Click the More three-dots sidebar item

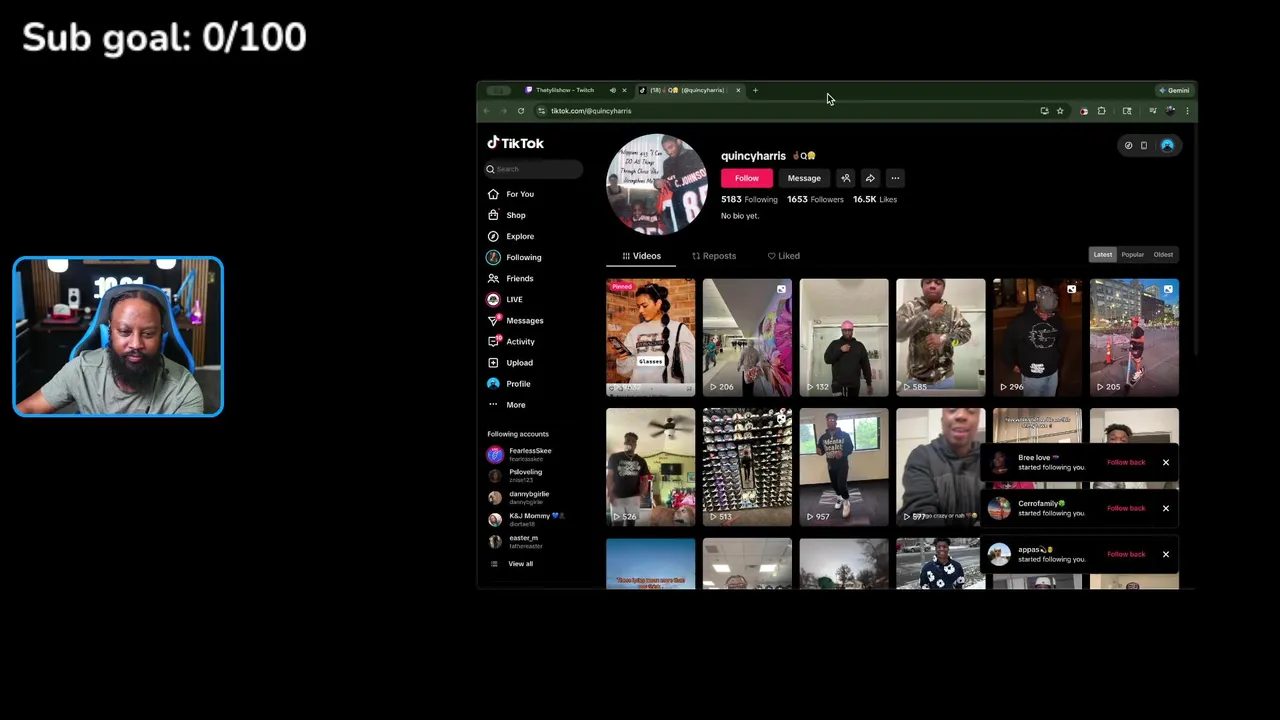click(506, 405)
